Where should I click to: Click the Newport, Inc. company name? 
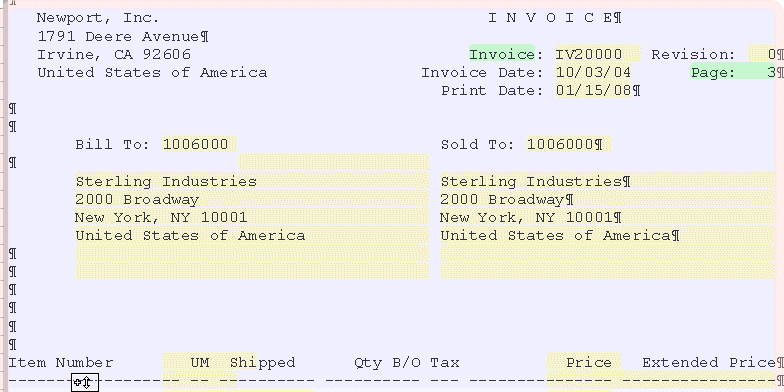coord(98,18)
